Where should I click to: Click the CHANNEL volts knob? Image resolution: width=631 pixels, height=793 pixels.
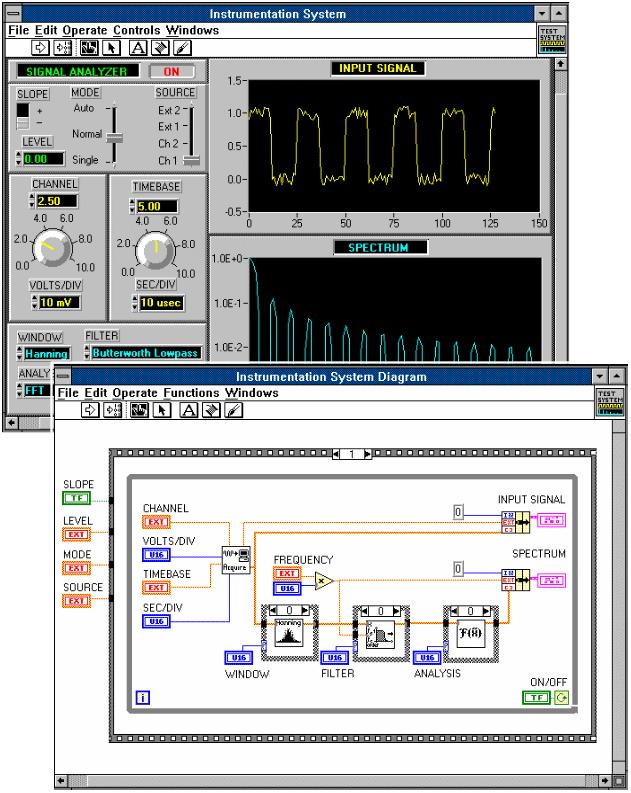tap(52, 248)
